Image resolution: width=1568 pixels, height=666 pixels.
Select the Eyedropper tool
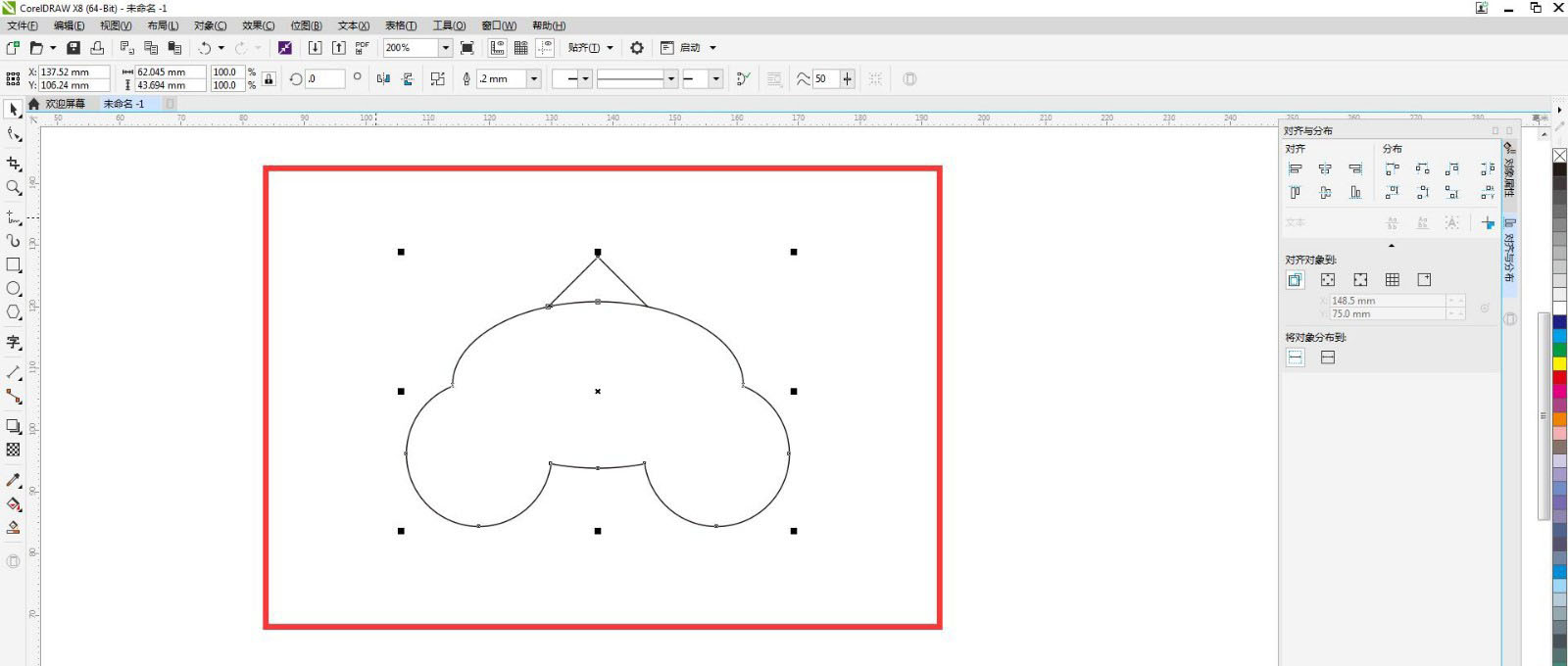point(14,480)
